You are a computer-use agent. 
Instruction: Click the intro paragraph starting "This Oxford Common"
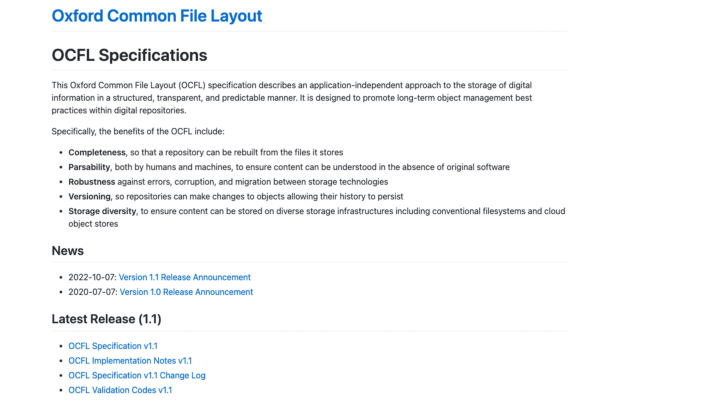[x=292, y=98]
